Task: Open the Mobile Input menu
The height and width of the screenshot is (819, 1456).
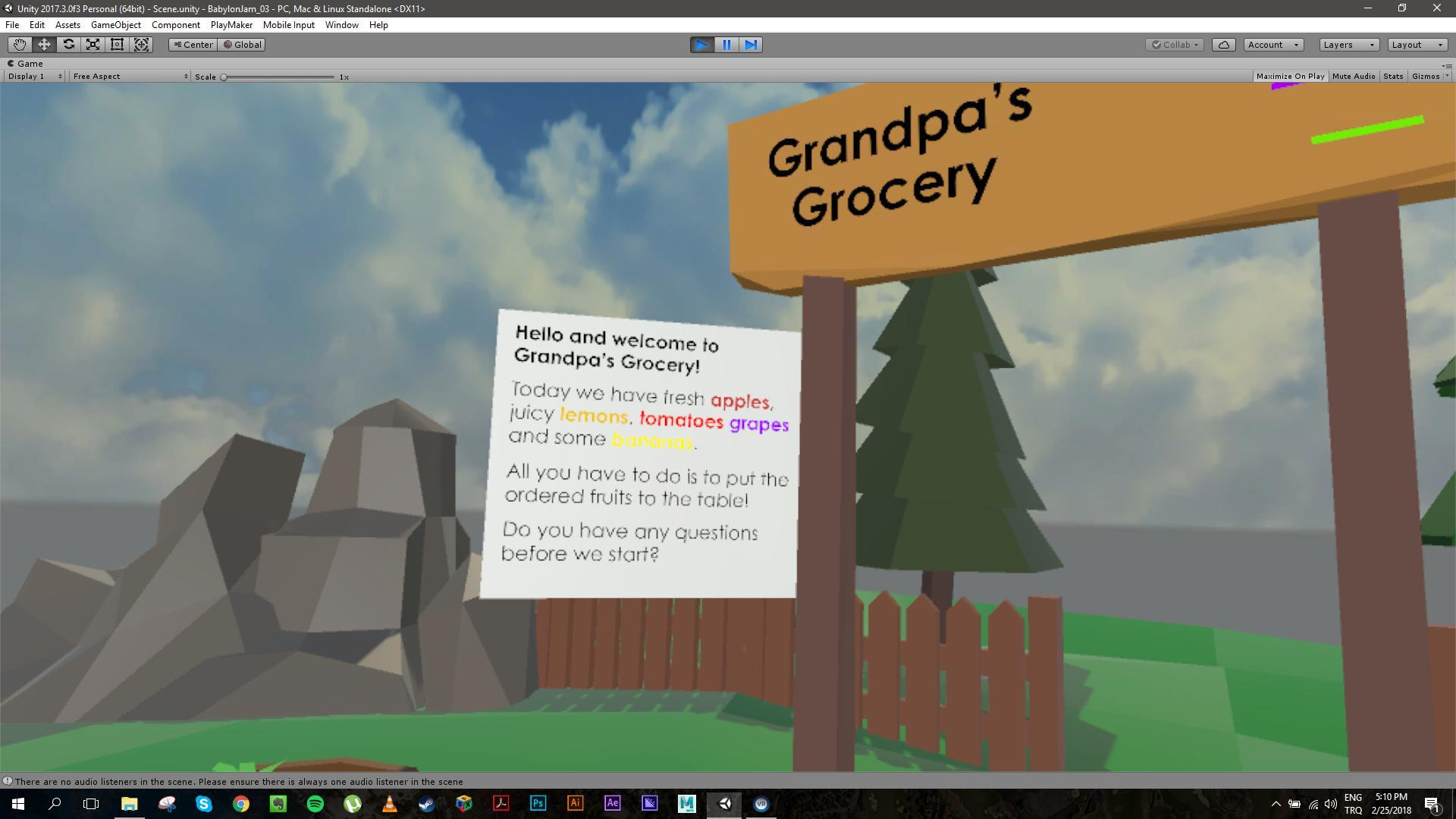Action: tap(288, 25)
